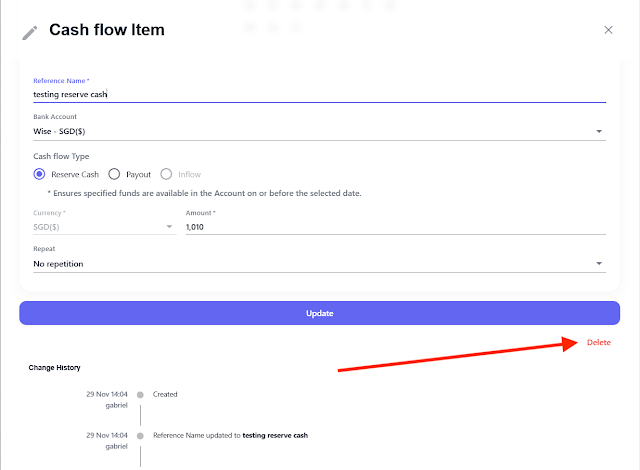Open the Repeat dropdown
This screenshot has width=640, height=470.
coord(318,264)
